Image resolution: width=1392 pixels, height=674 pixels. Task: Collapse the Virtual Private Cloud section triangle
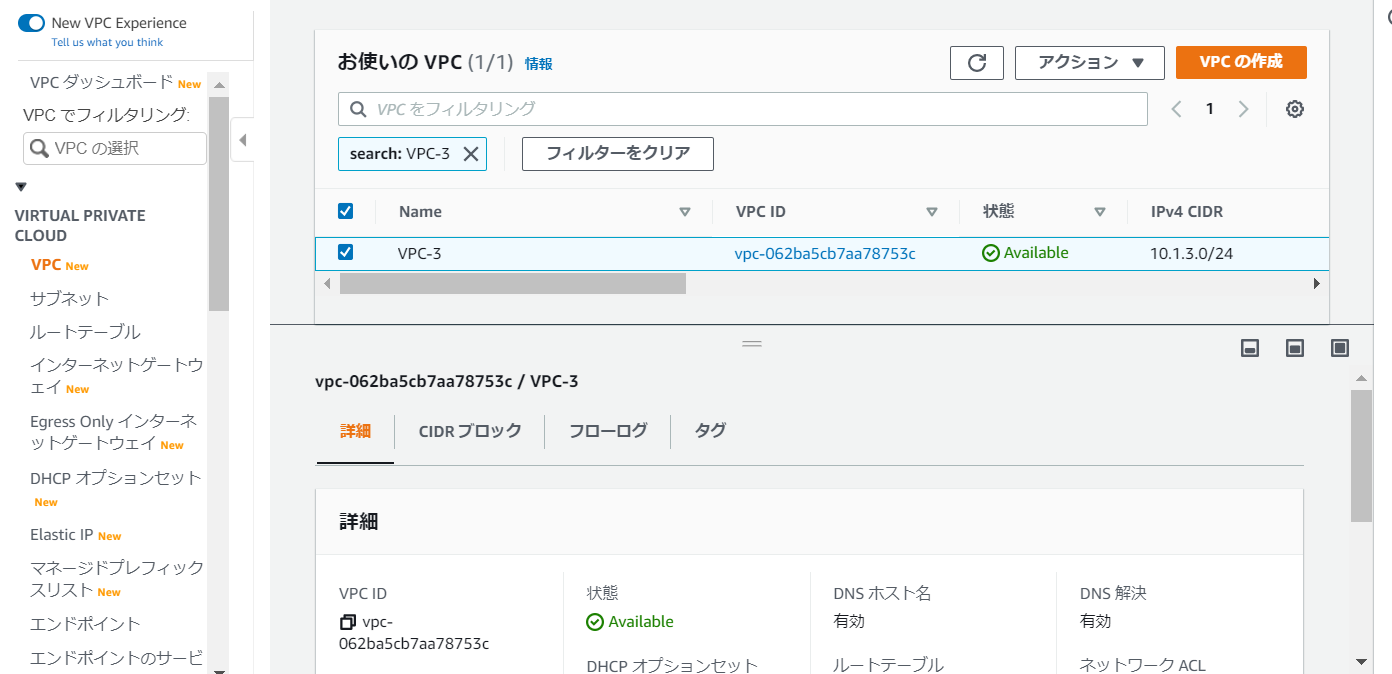[x=21, y=187]
